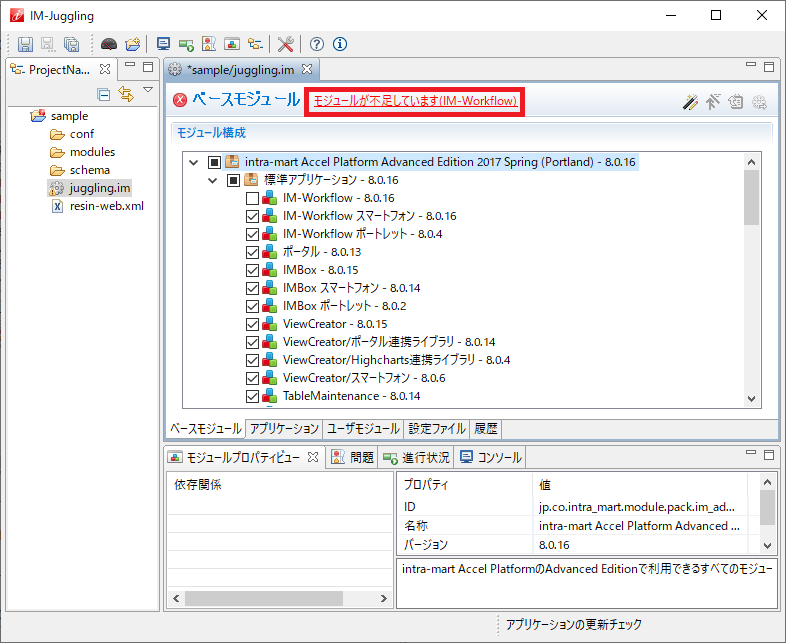
Task: Select resin-web.xml file
Action: coord(106,206)
